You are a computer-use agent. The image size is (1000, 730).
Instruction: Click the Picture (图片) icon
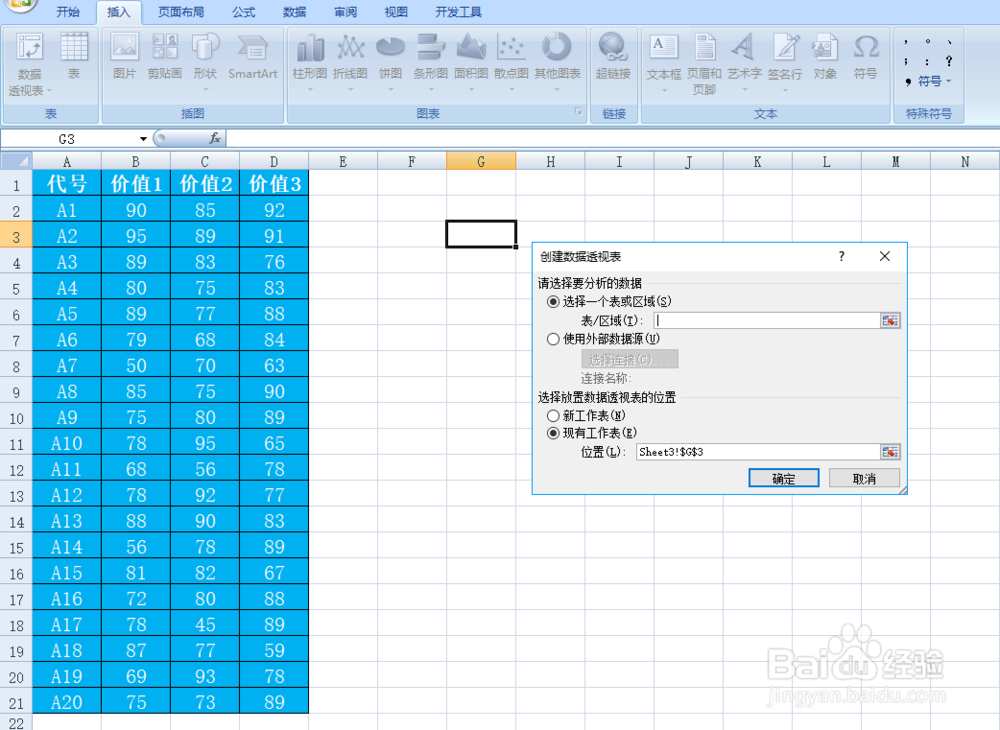tap(124, 48)
